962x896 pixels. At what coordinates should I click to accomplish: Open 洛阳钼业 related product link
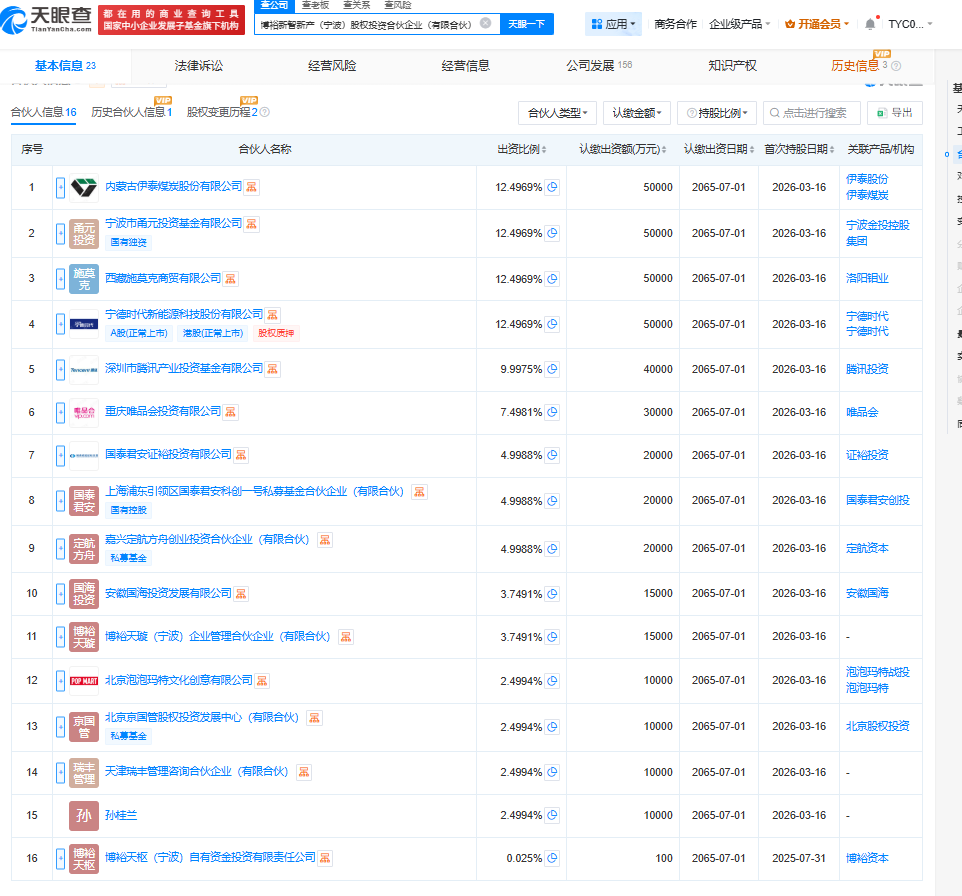point(867,278)
